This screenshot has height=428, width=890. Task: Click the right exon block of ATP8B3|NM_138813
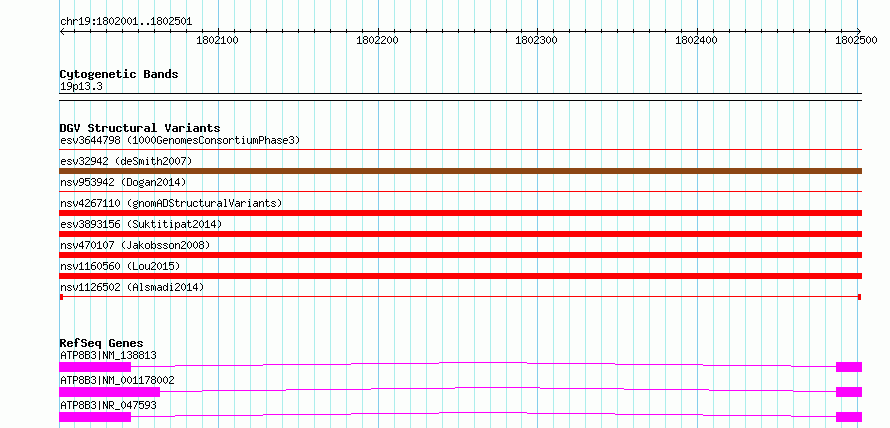pyautogui.click(x=849, y=367)
